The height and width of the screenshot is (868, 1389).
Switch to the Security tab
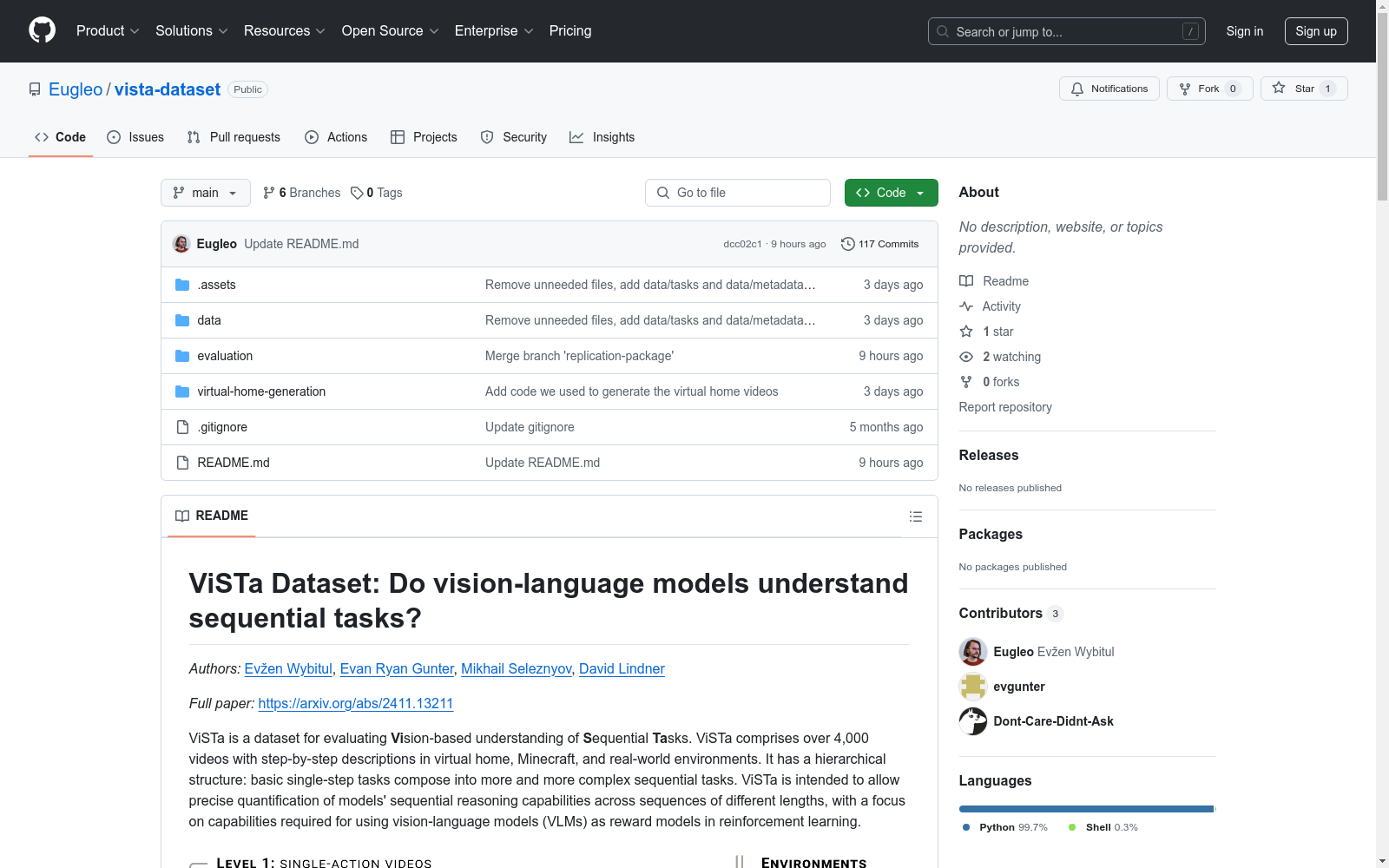(514, 137)
